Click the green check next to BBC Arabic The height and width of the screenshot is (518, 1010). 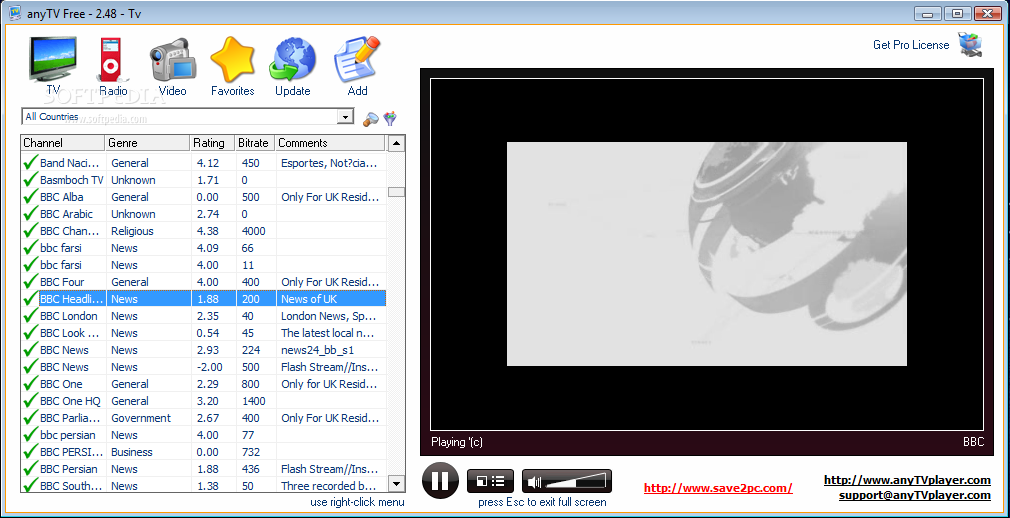click(x=30, y=214)
